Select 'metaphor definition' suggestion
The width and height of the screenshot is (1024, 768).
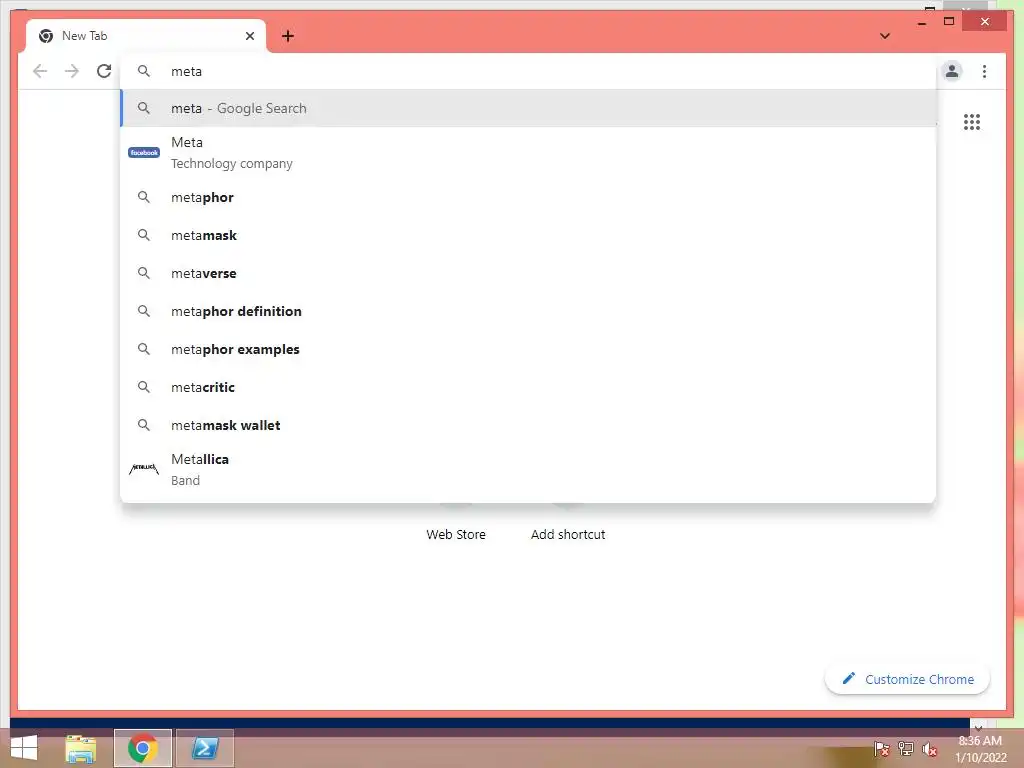pos(528,311)
